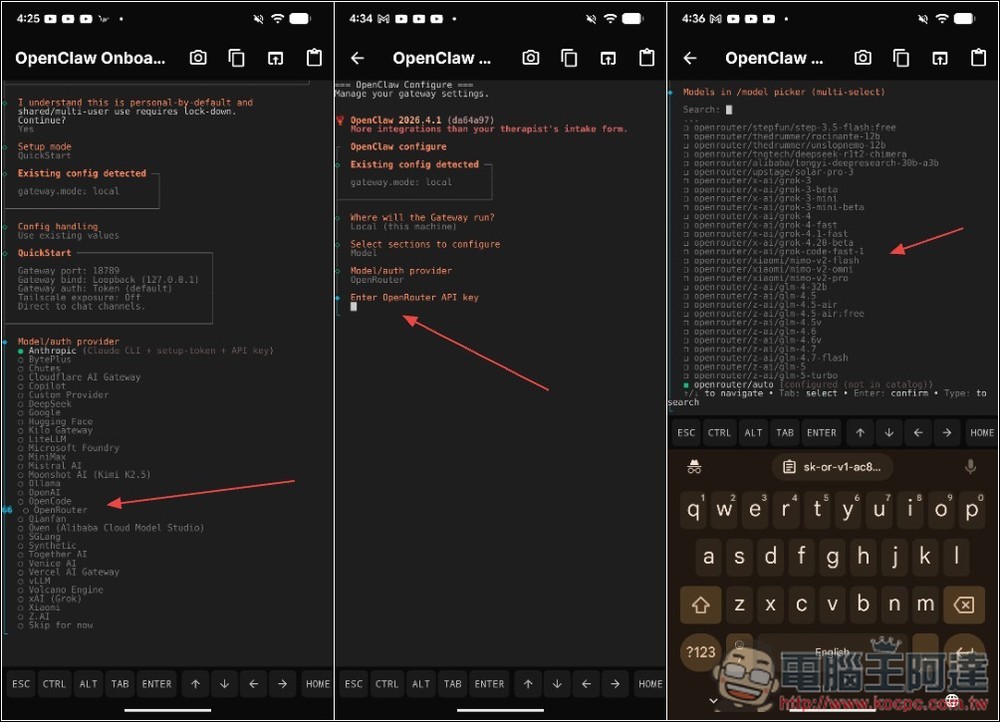Tap the incognito icon above the keyboard
This screenshot has width=1000, height=722.
(694, 467)
